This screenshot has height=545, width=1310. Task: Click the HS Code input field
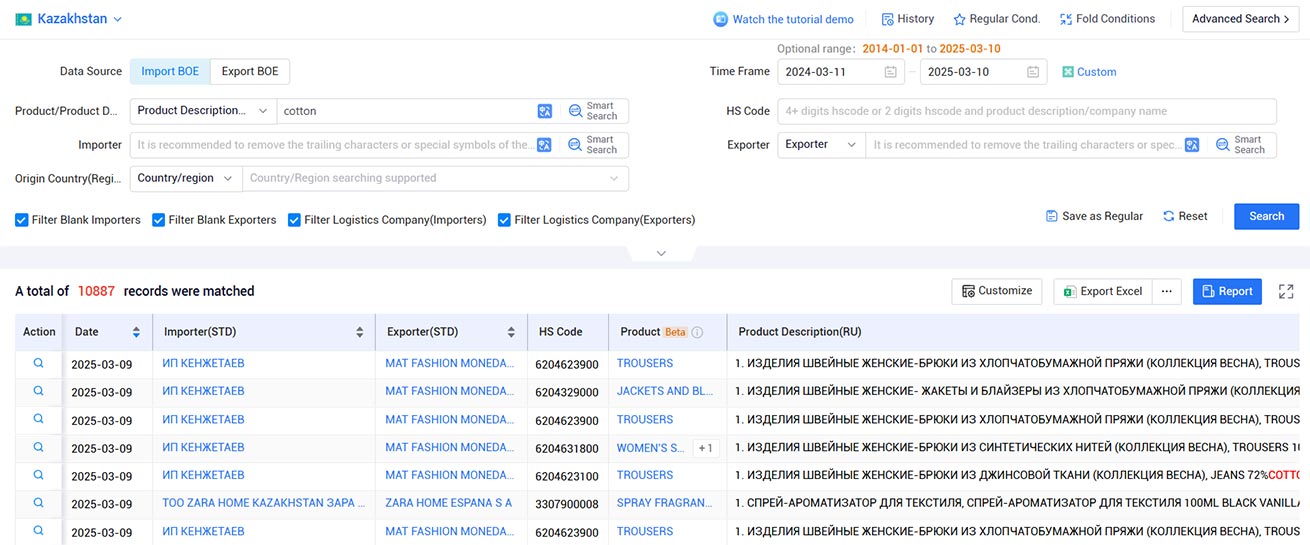point(1027,111)
